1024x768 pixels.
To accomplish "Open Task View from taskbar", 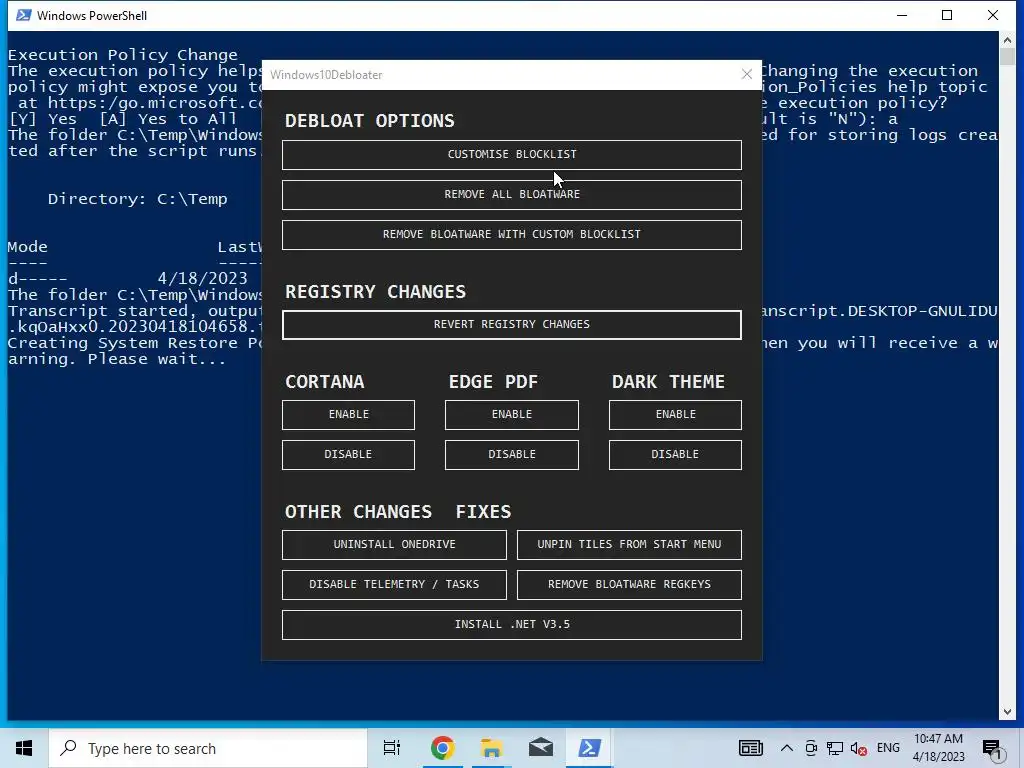I will (391, 748).
